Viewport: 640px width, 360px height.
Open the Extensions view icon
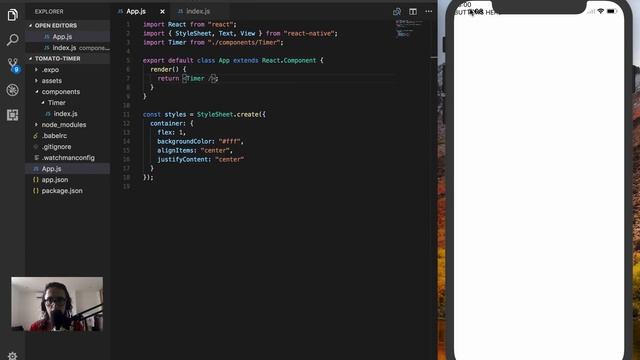13,115
